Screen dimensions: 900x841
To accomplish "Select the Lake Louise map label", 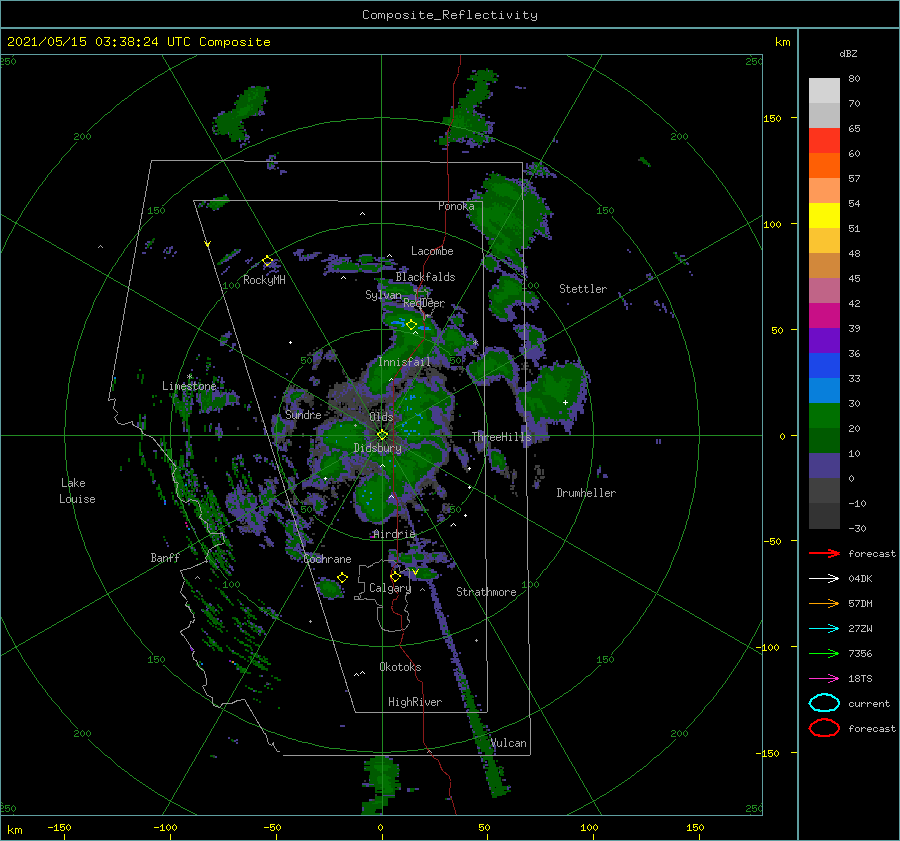I will [77, 491].
